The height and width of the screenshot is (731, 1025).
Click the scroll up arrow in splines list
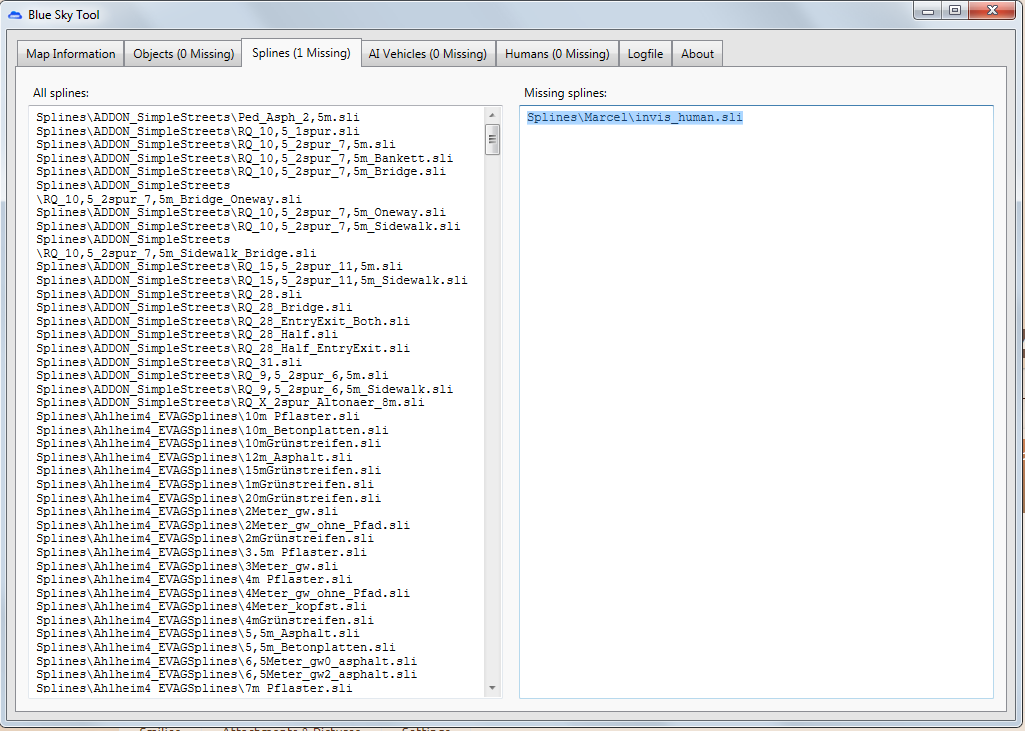click(x=492, y=114)
